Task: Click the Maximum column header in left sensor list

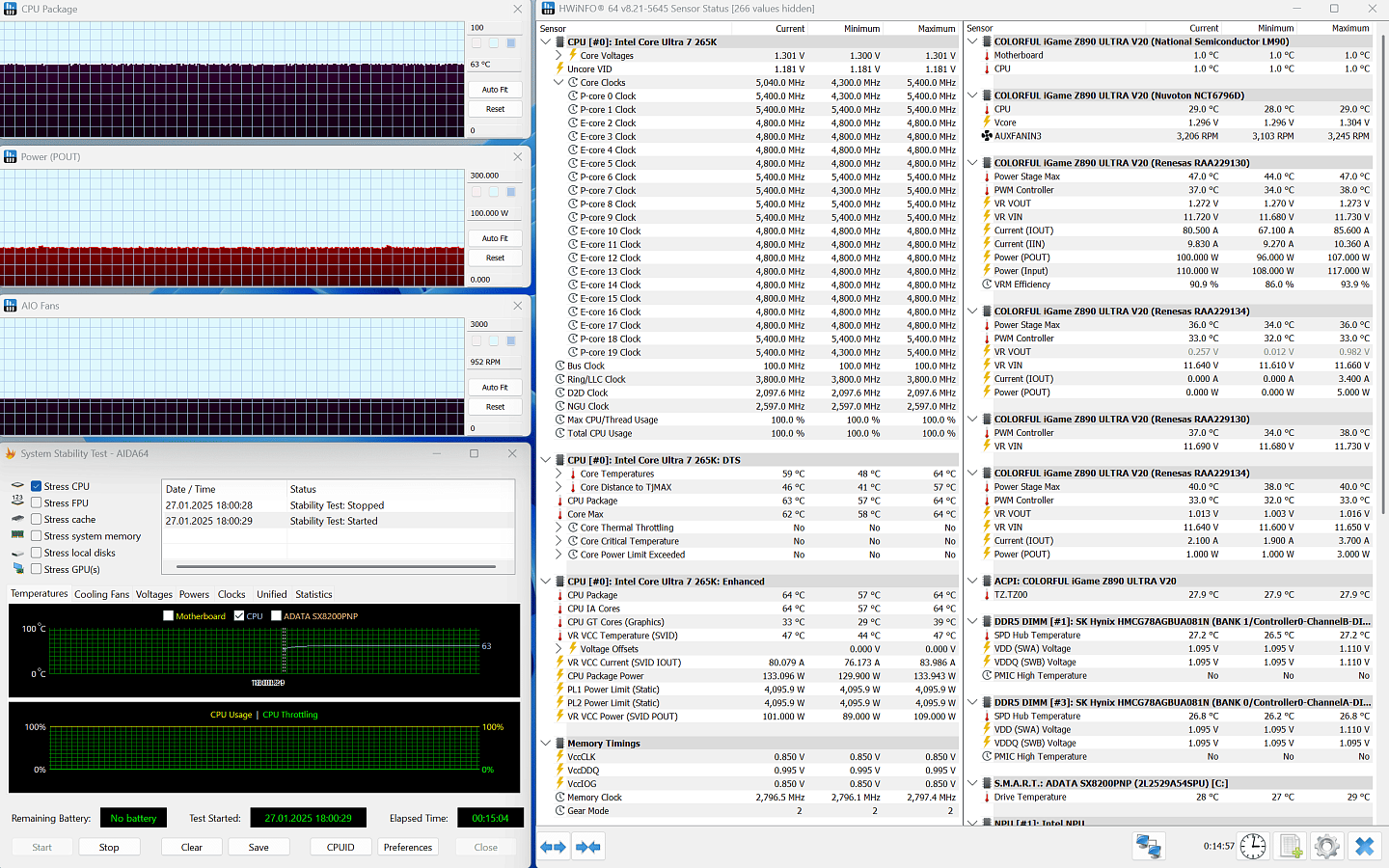Action: (936, 28)
